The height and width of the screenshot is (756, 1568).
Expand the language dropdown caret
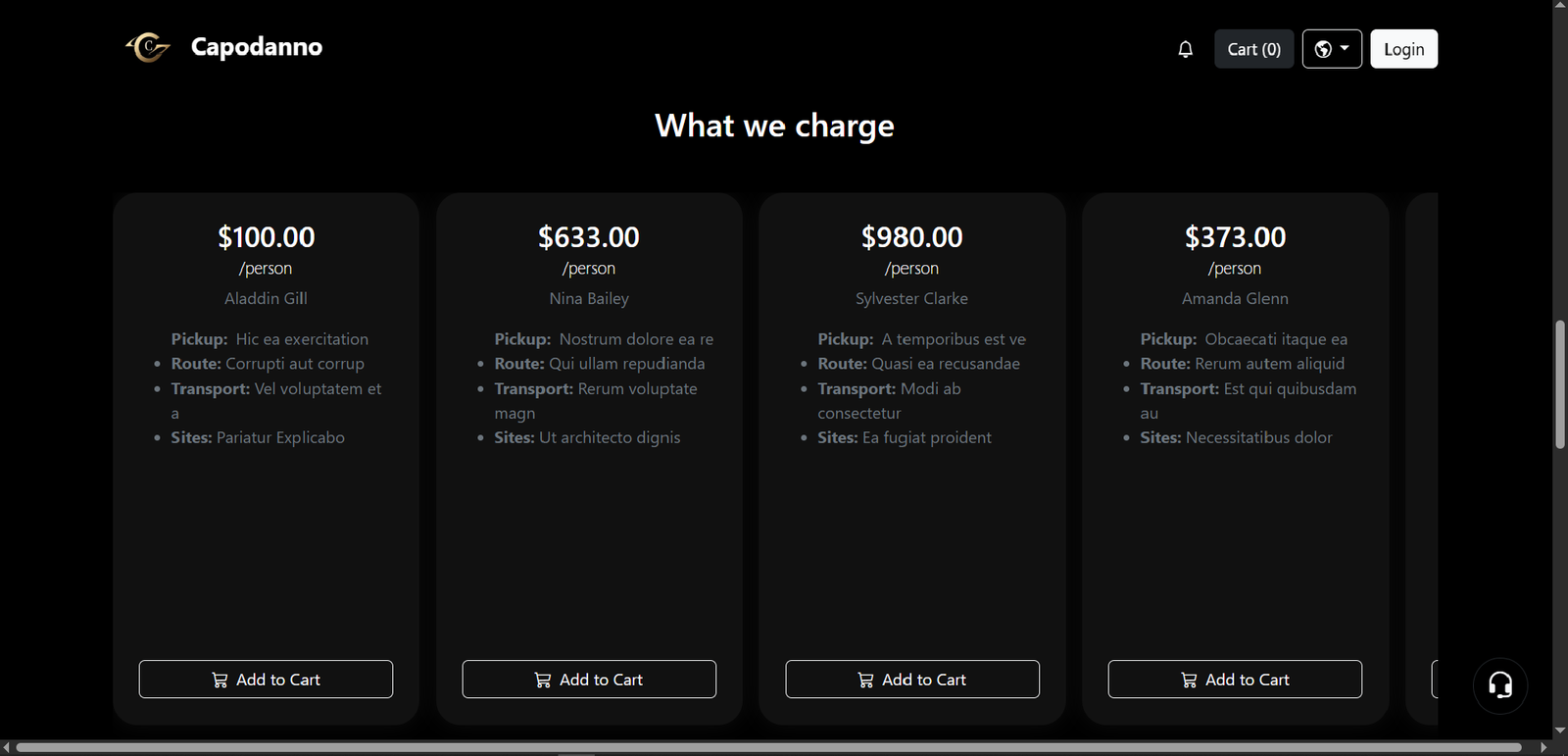point(1345,48)
